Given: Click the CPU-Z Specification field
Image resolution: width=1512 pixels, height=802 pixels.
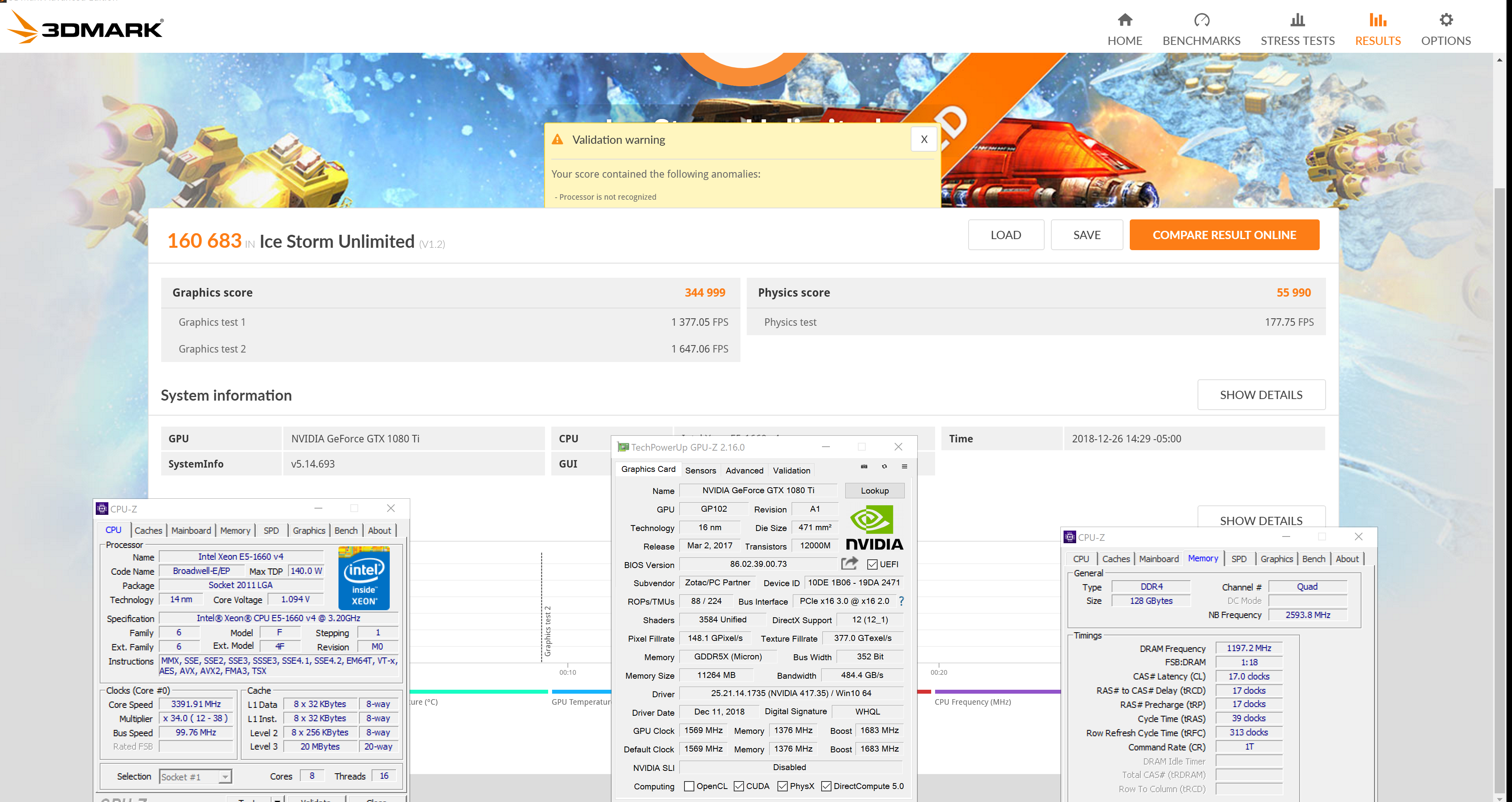Looking at the screenshot, I should click(279, 618).
